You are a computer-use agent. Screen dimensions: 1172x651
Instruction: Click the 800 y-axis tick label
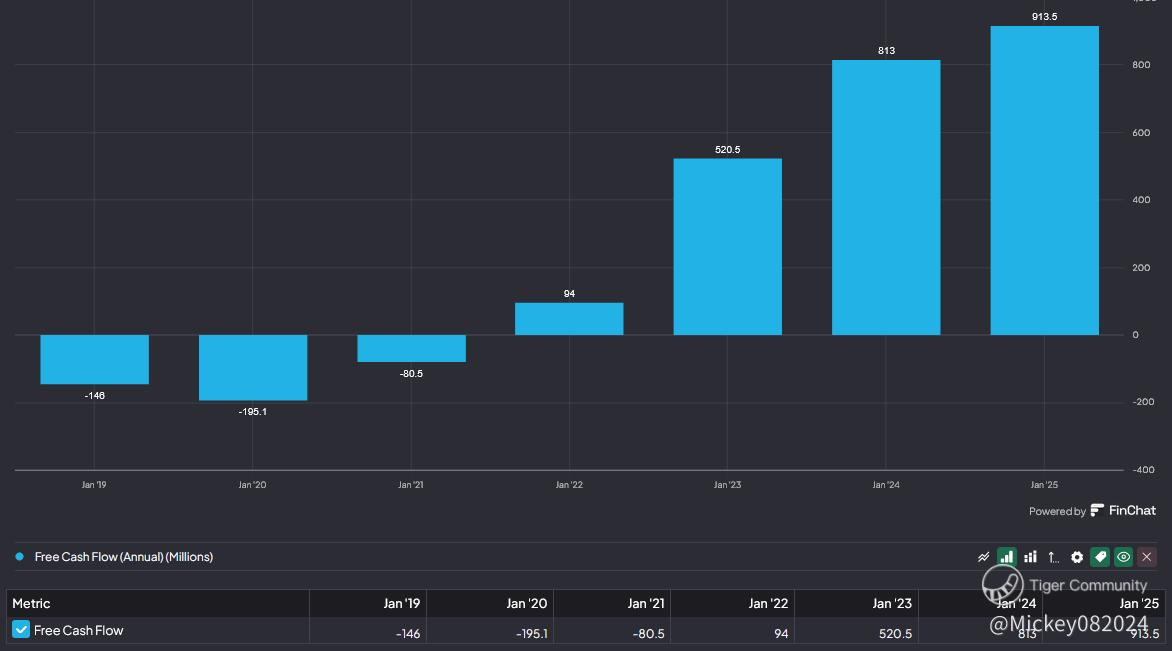(1141, 65)
